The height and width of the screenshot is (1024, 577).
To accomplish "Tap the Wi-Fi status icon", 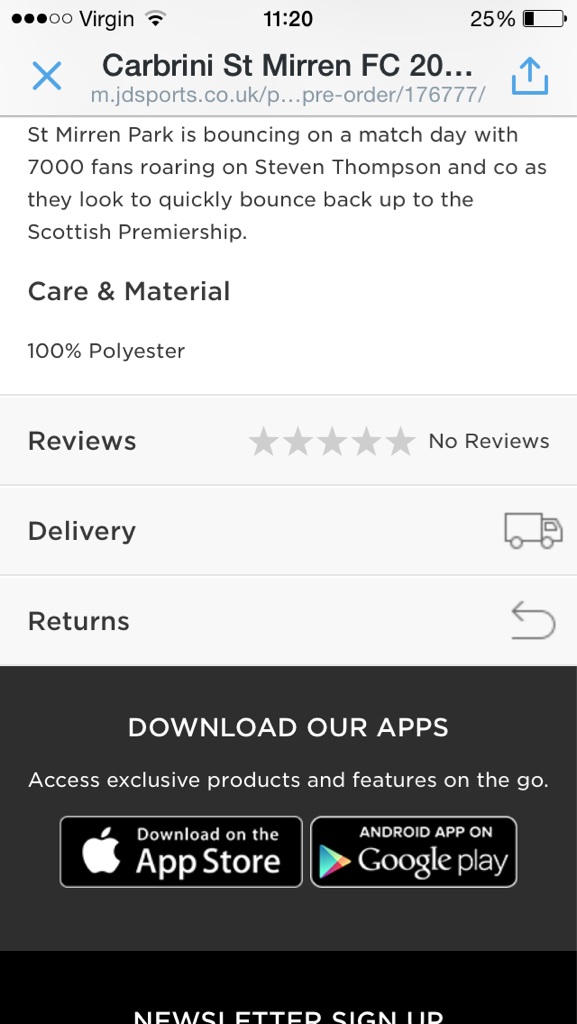I will 155,19.
